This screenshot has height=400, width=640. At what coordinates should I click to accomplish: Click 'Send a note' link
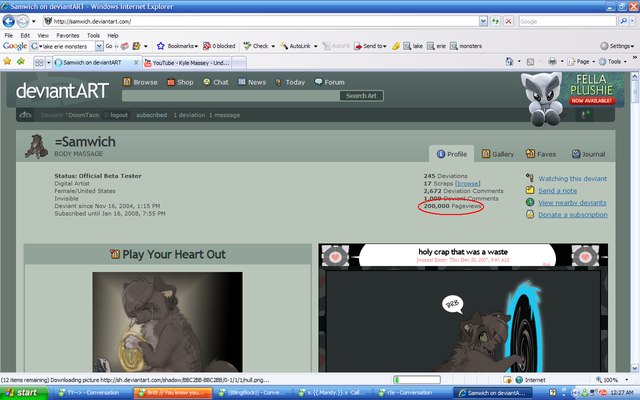(x=557, y=191)
